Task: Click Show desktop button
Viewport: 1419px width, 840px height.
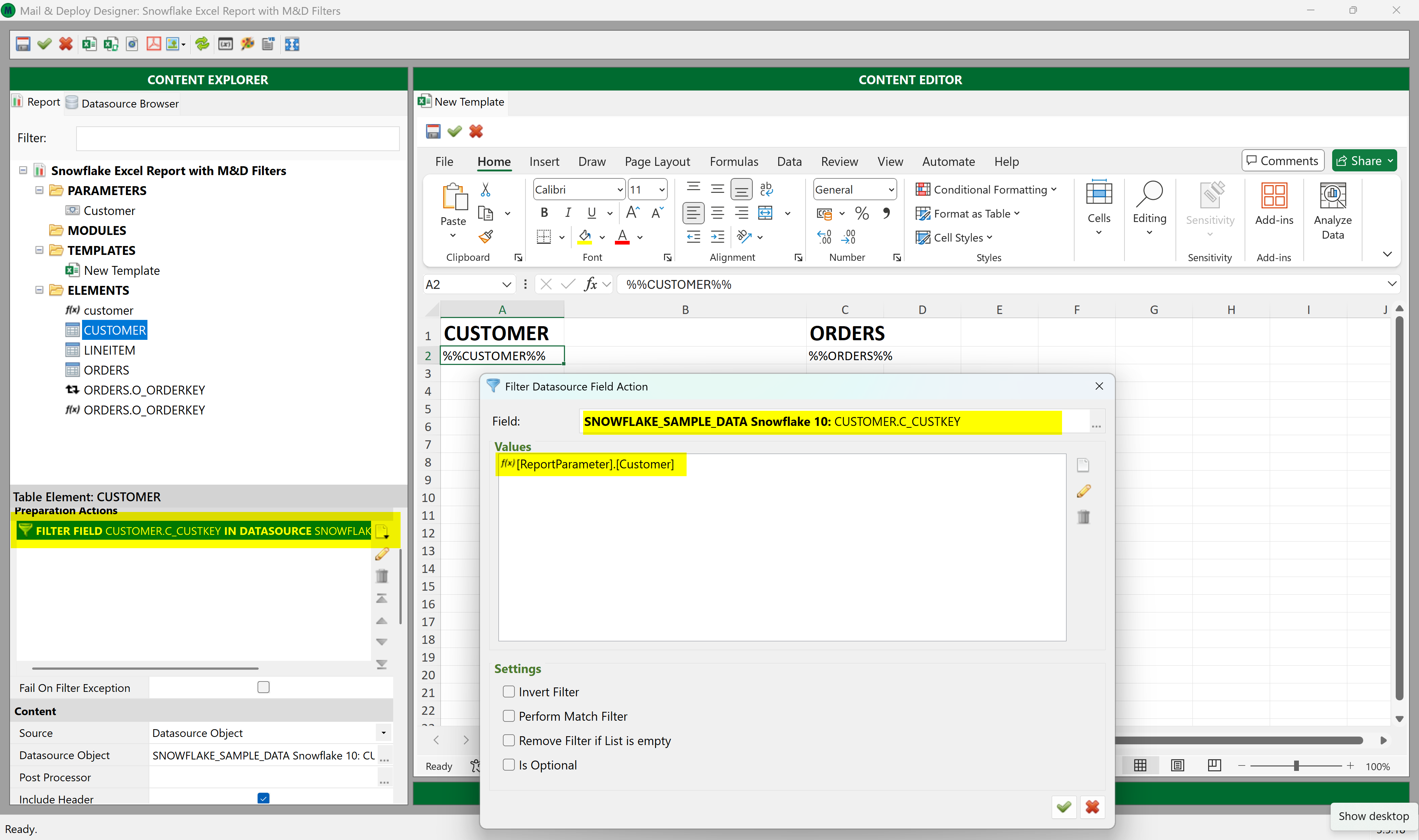Action: [1373, 816]
